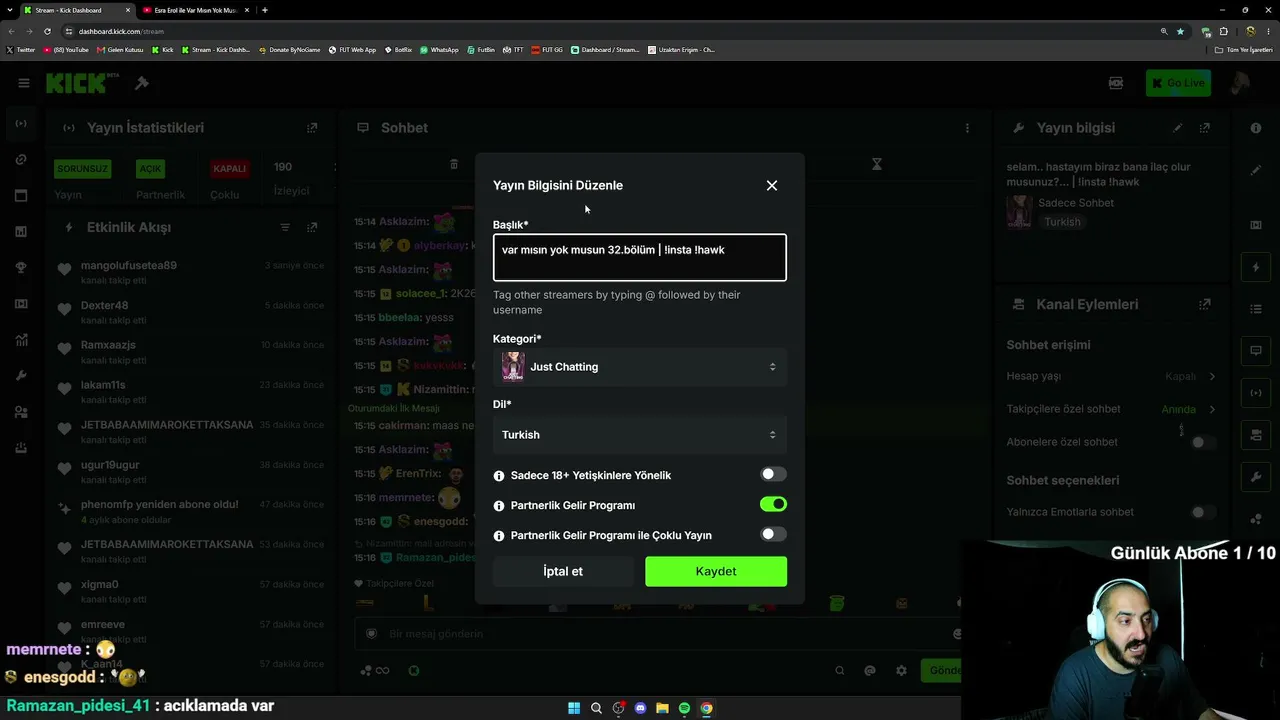Disable the Partnerlik Gelir Programı switch
The width and height of the screenshot is (1280, 720).
(x=773, y=505)
